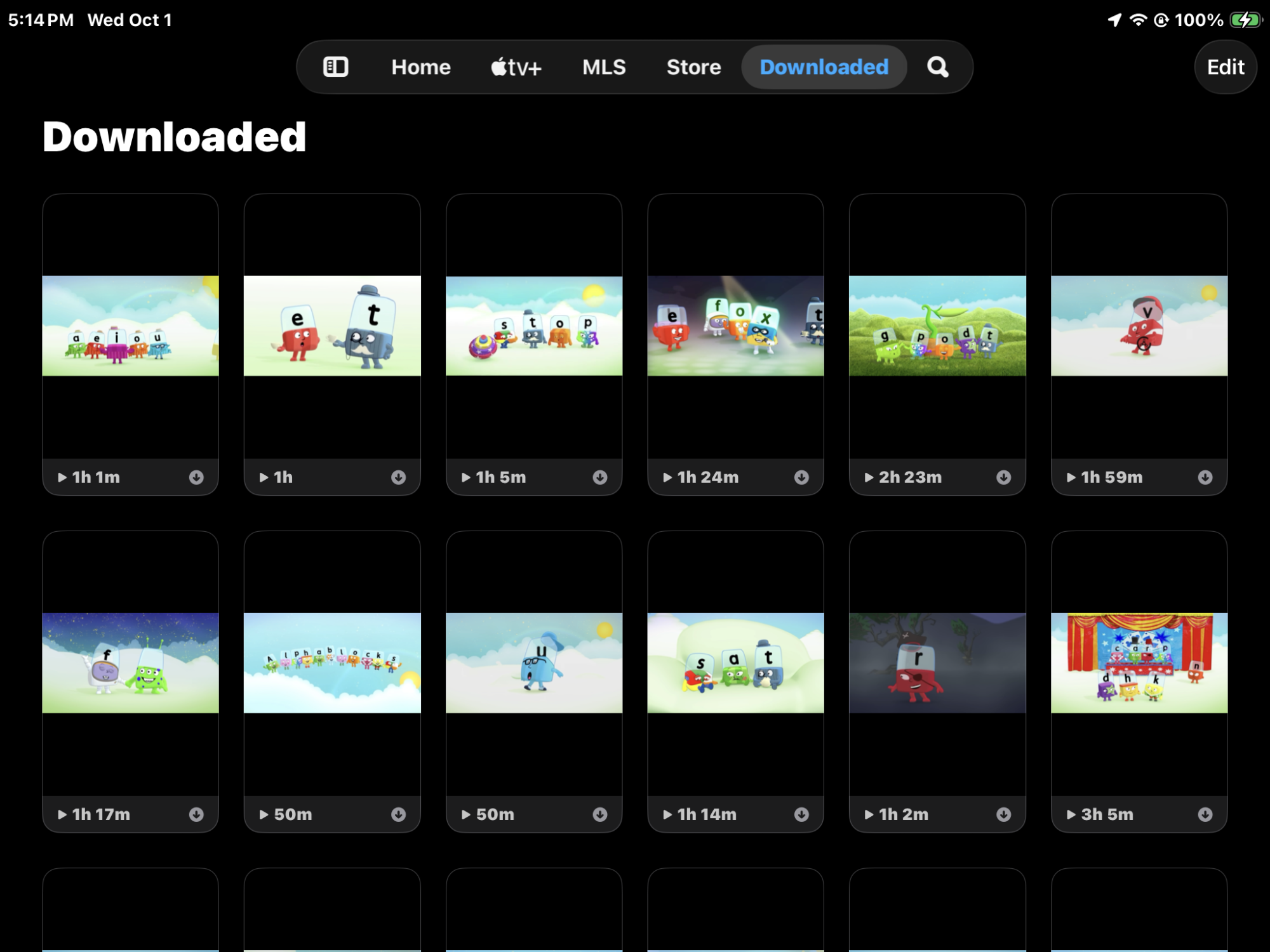Tap download badge on 3h 5m video
Image resolution: width=1270 pixels, height=952 pixels.
1205,814
